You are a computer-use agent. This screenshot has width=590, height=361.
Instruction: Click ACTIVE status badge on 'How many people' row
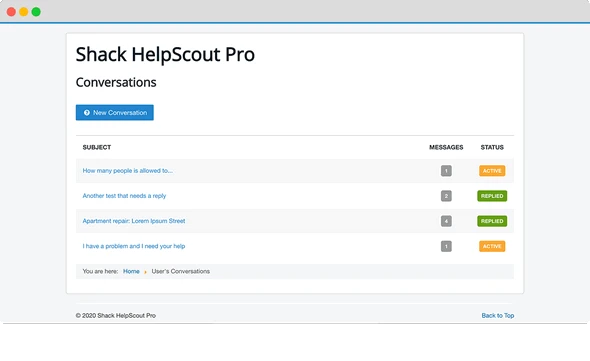492,171
